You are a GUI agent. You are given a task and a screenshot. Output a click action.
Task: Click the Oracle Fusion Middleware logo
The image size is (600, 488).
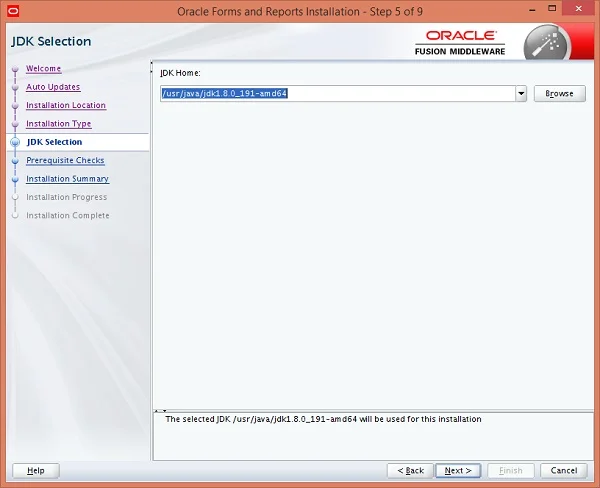click(x=460, y=42)
